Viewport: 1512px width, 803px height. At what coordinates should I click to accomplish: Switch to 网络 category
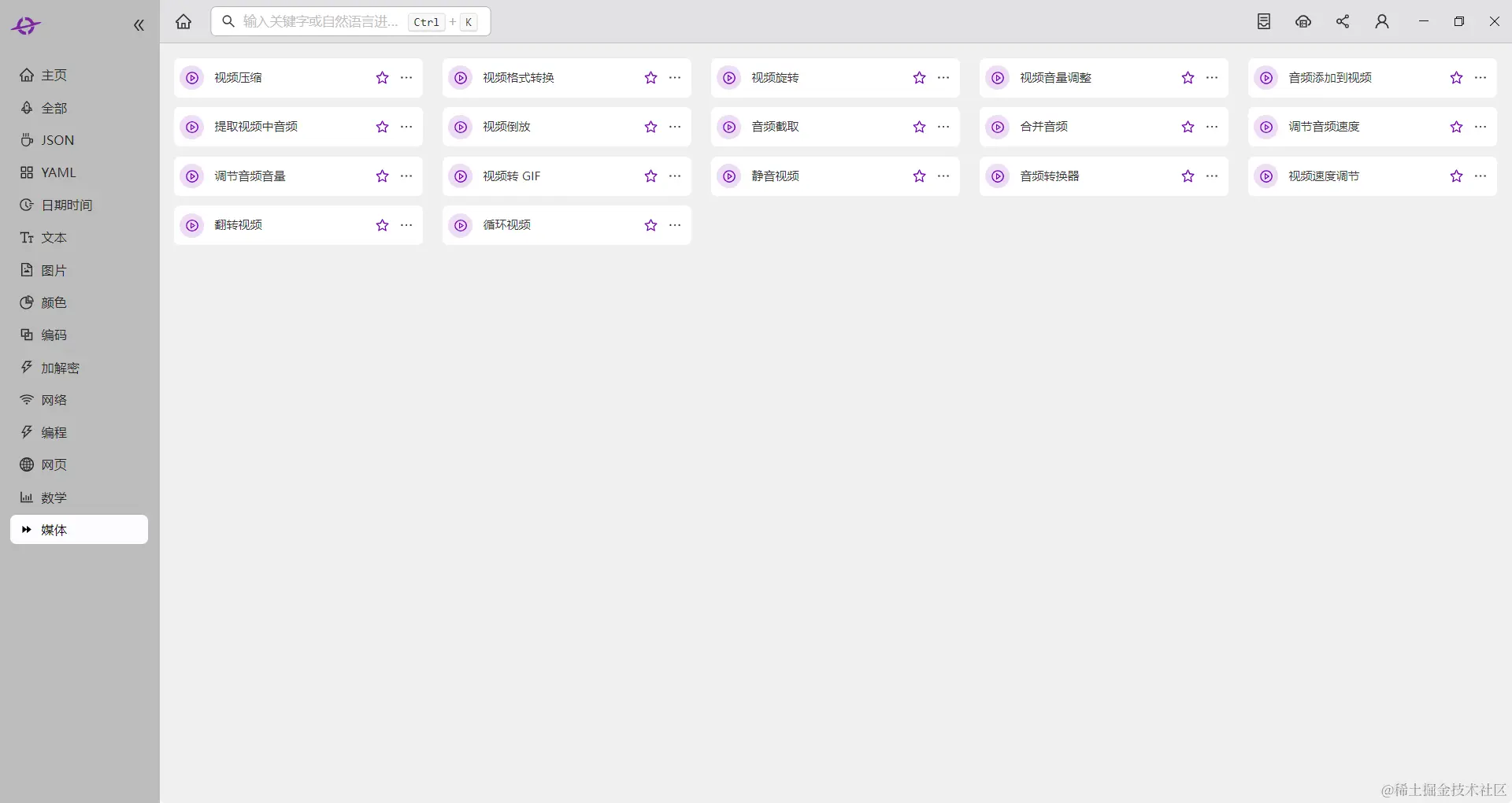[x=79, y=400]
